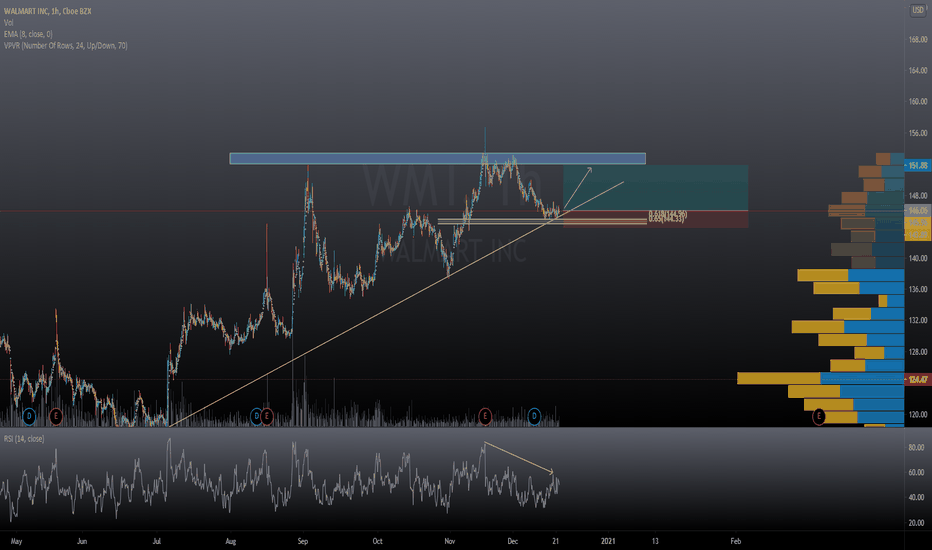This screenshot has width=932, height=550.
Task: Click 120.00 on the price axis
Action: (x=918, y=414)
